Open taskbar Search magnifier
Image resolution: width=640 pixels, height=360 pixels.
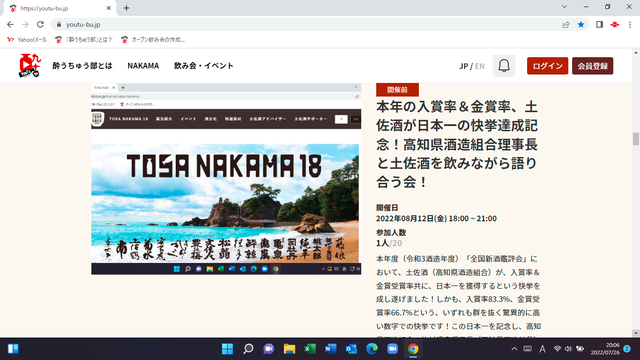click(248, 349)
